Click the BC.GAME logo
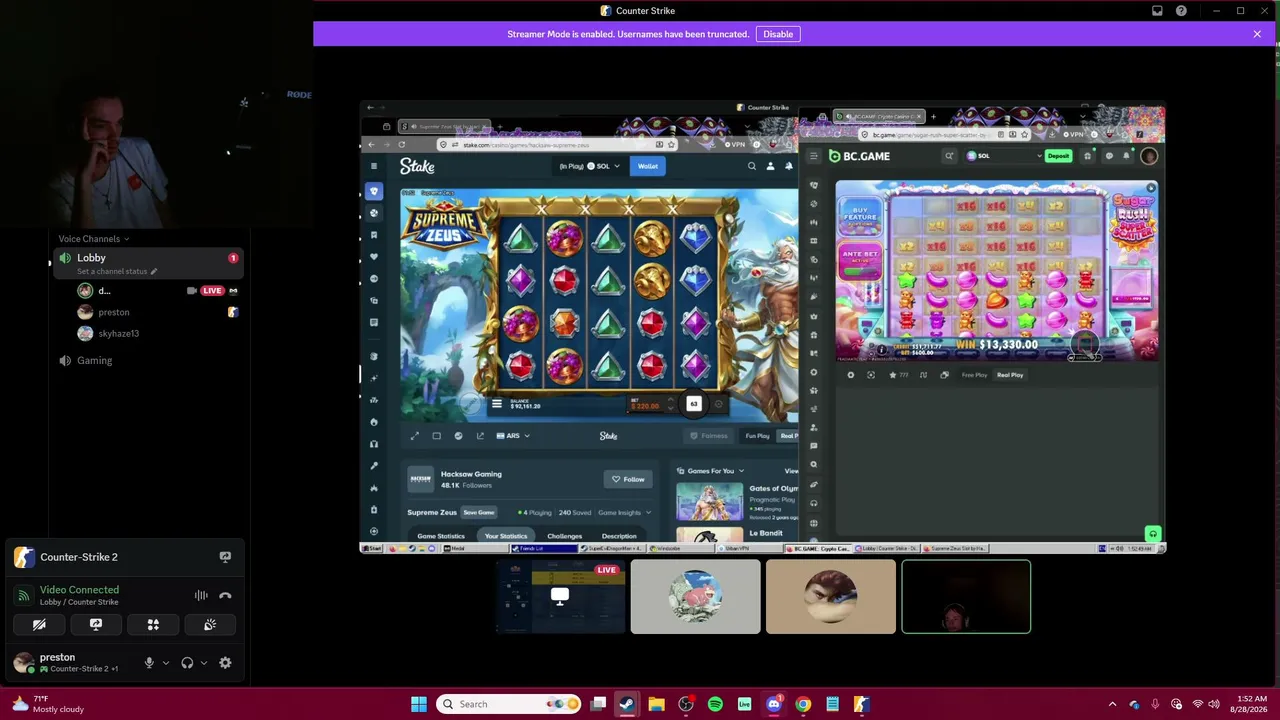1280x720 pixels. pyautogui.click(x=859, y=156)
